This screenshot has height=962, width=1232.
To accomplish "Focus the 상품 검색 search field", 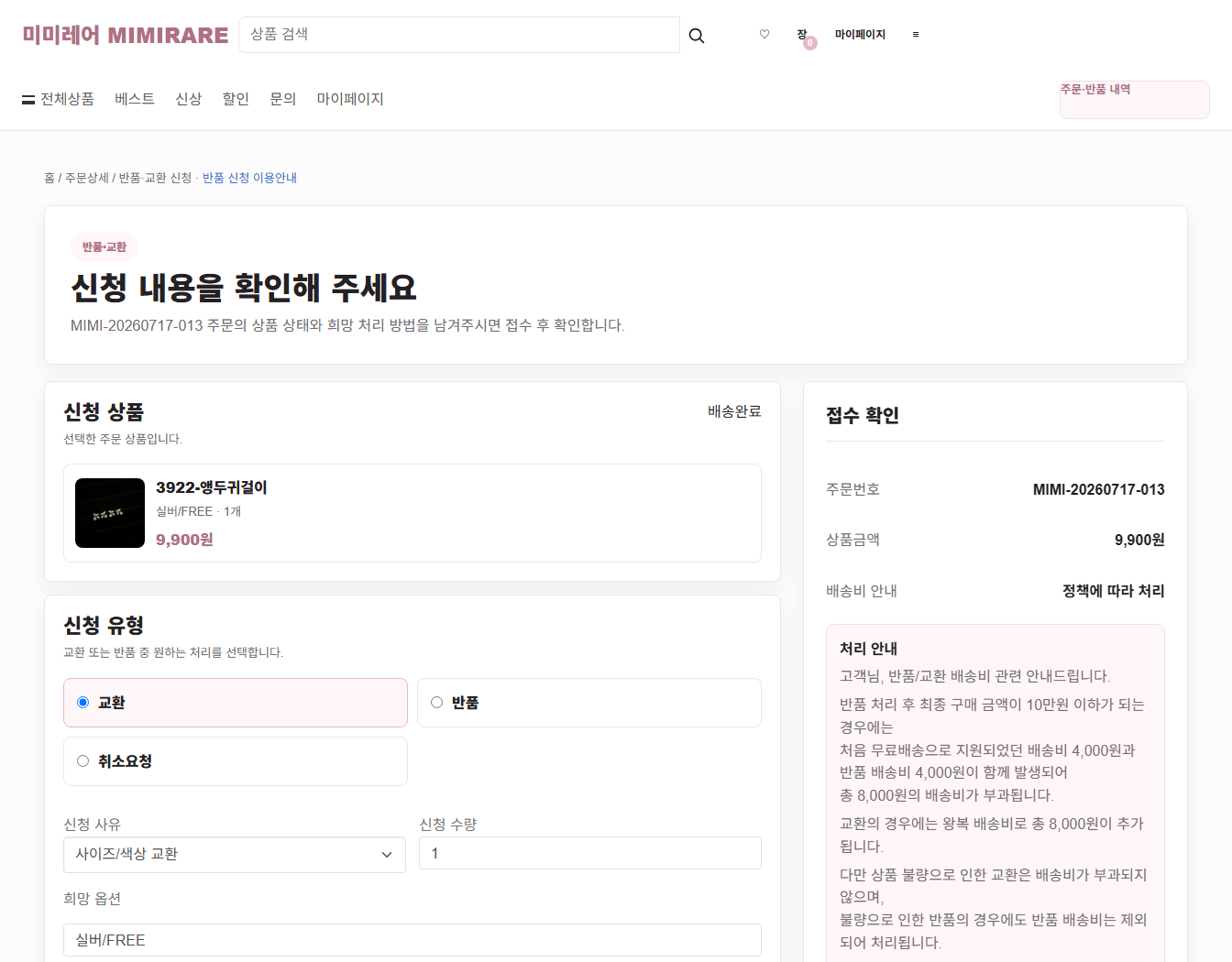I will (x=459, y=35).
